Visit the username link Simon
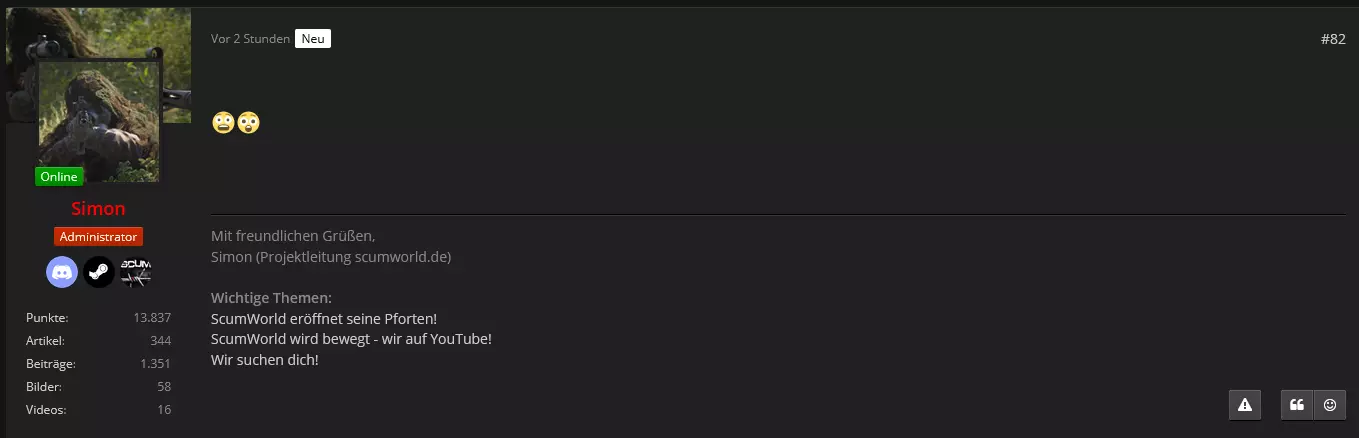The image size is (1359, 438). click(98, 209)
